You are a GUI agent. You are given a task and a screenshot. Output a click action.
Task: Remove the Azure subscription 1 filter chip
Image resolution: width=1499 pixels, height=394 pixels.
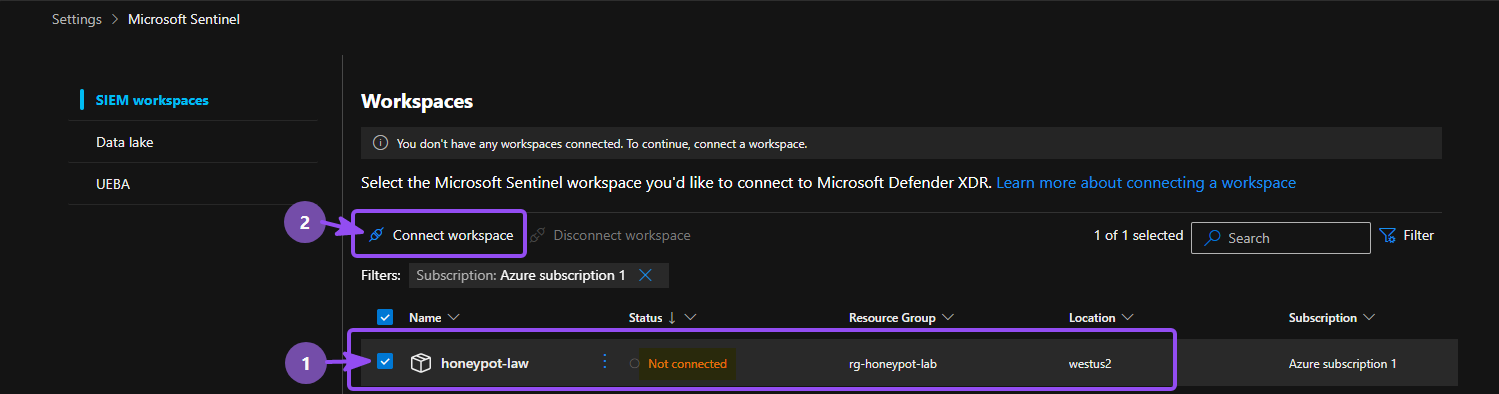645,275
